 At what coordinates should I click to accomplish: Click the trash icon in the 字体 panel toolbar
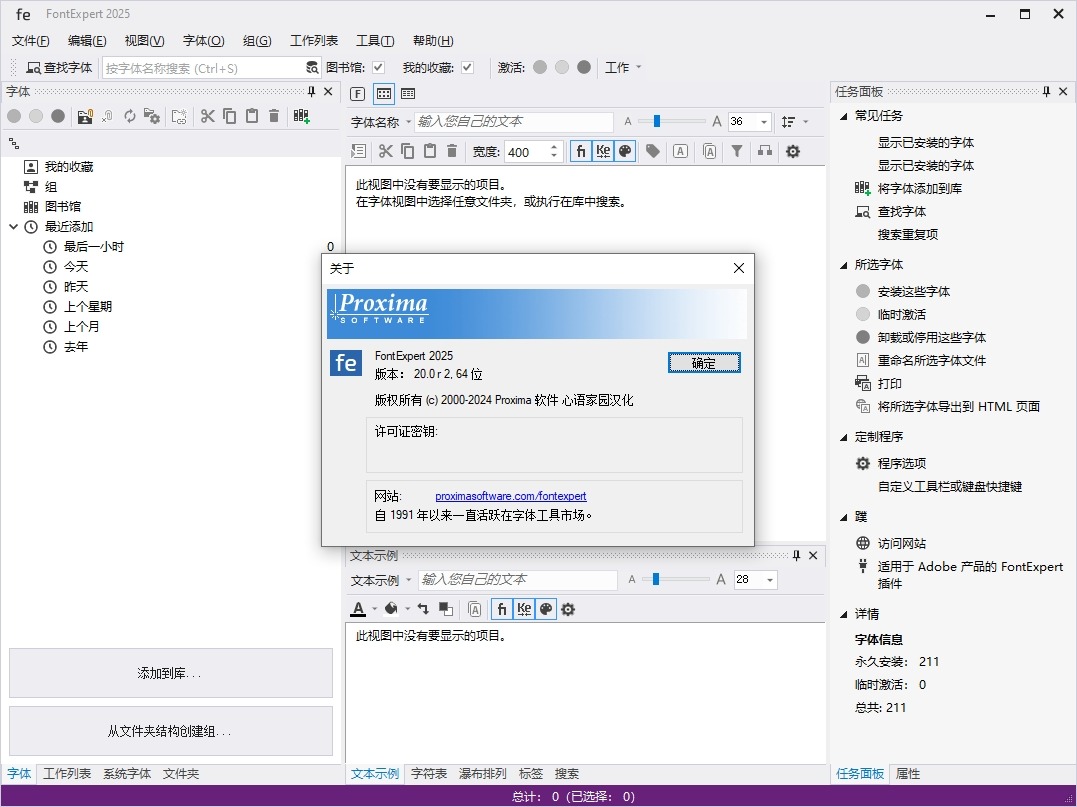274,116
